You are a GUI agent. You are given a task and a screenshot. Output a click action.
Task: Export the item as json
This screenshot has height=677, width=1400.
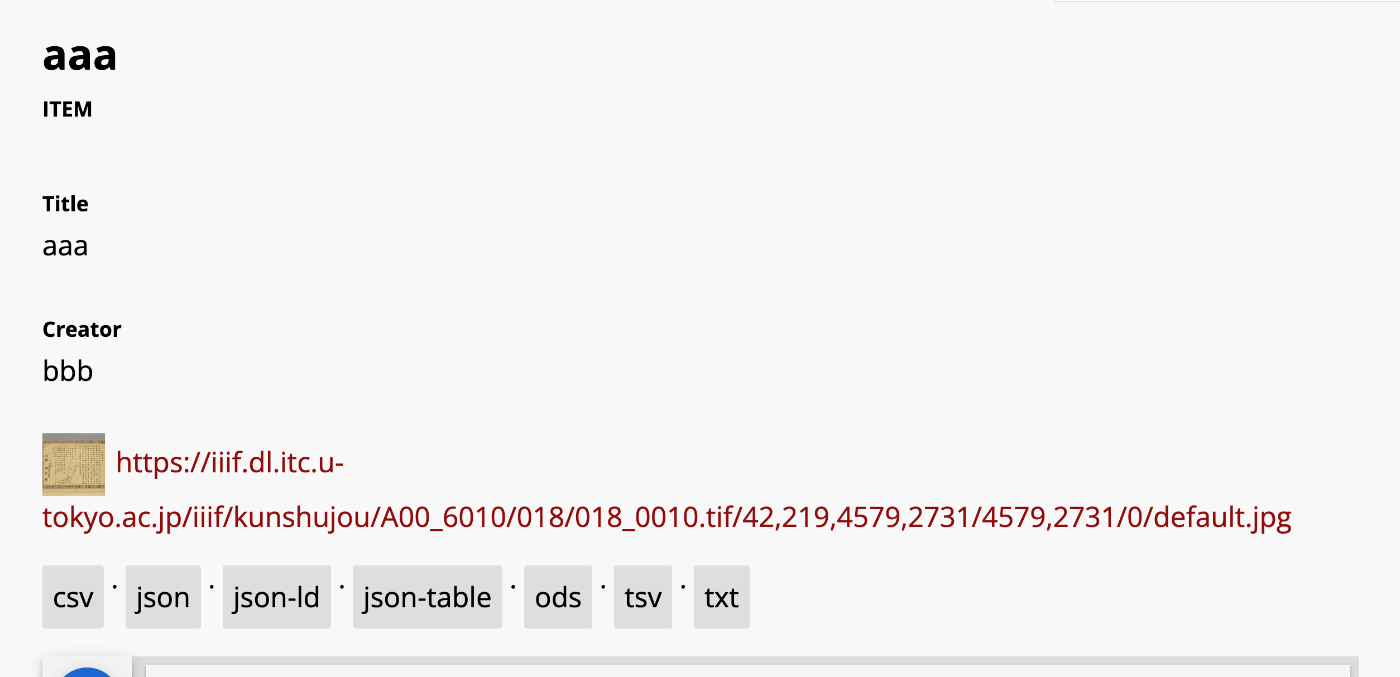(x=162, y=596)
